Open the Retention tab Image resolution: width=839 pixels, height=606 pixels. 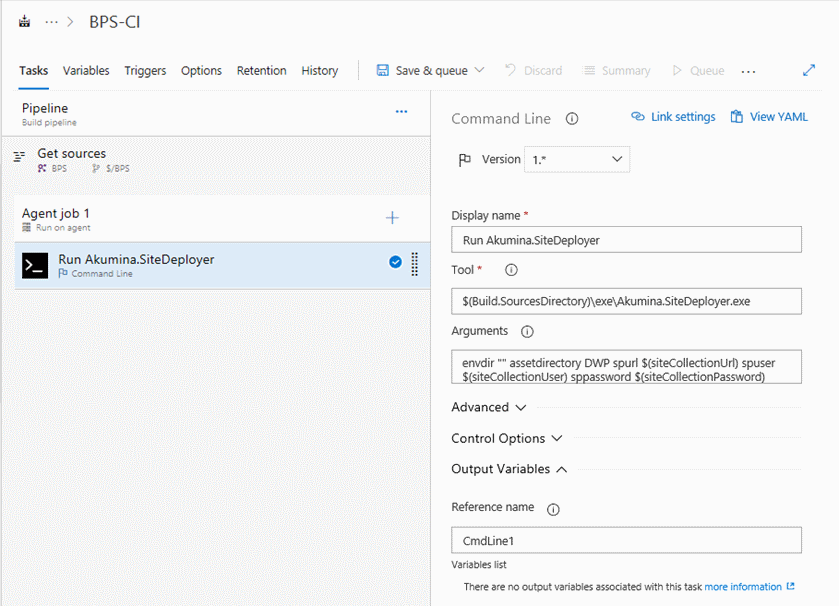coord(262,71)
